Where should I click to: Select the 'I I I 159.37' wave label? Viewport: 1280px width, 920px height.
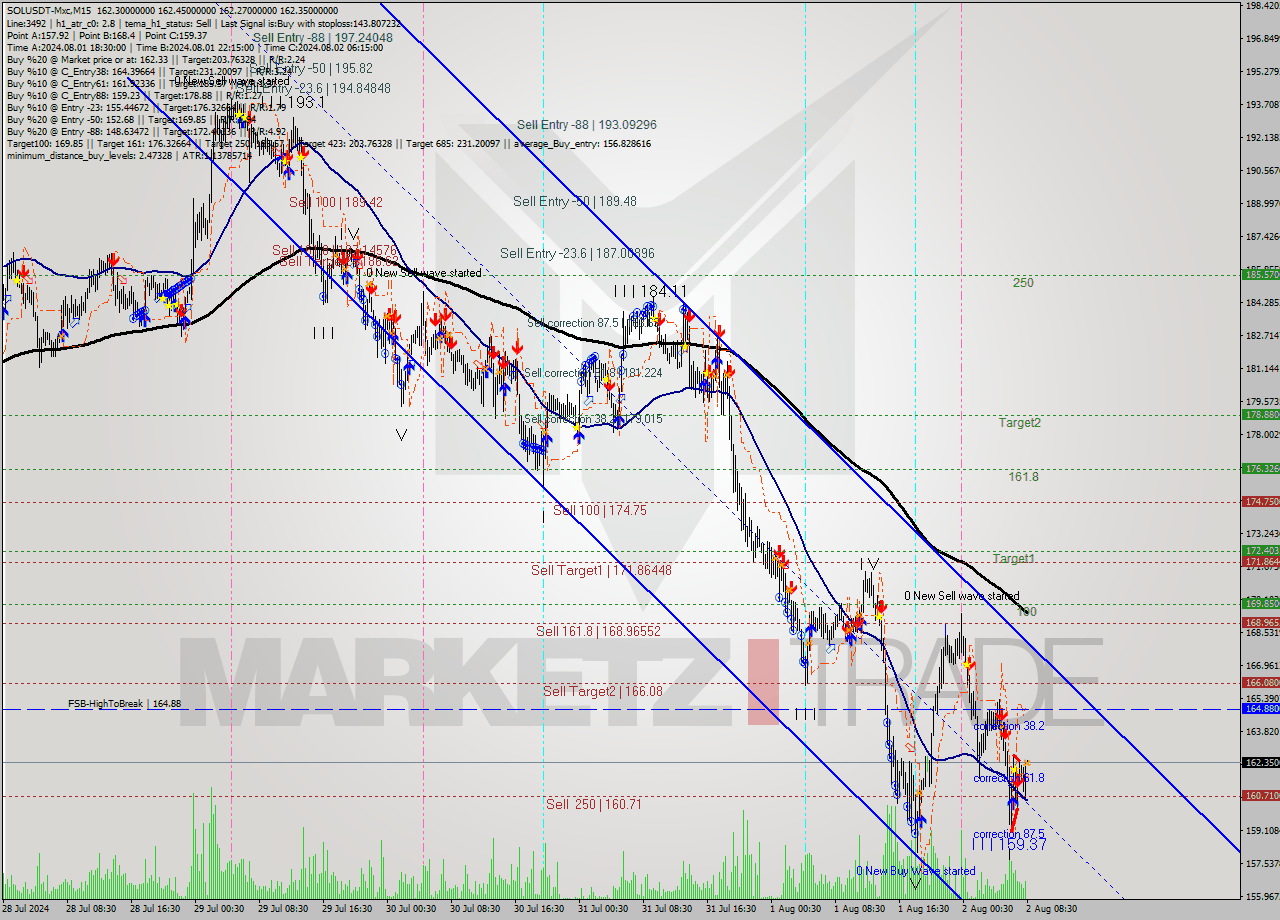tap(1009, 845)
